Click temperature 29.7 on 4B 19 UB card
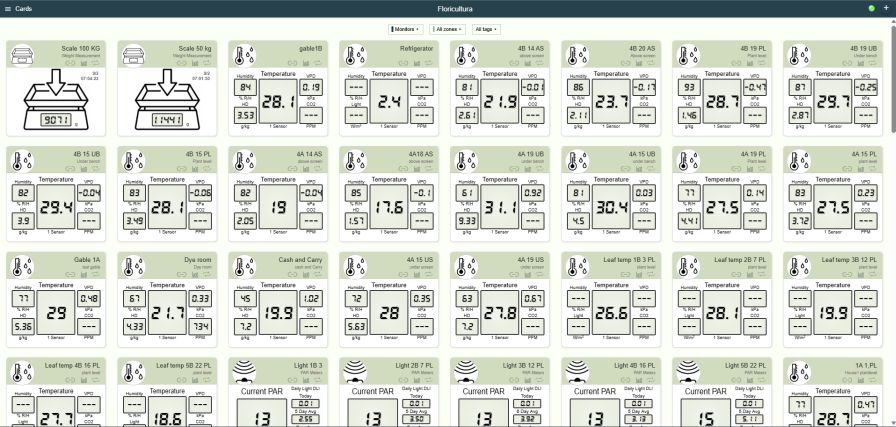 [833, 102]
